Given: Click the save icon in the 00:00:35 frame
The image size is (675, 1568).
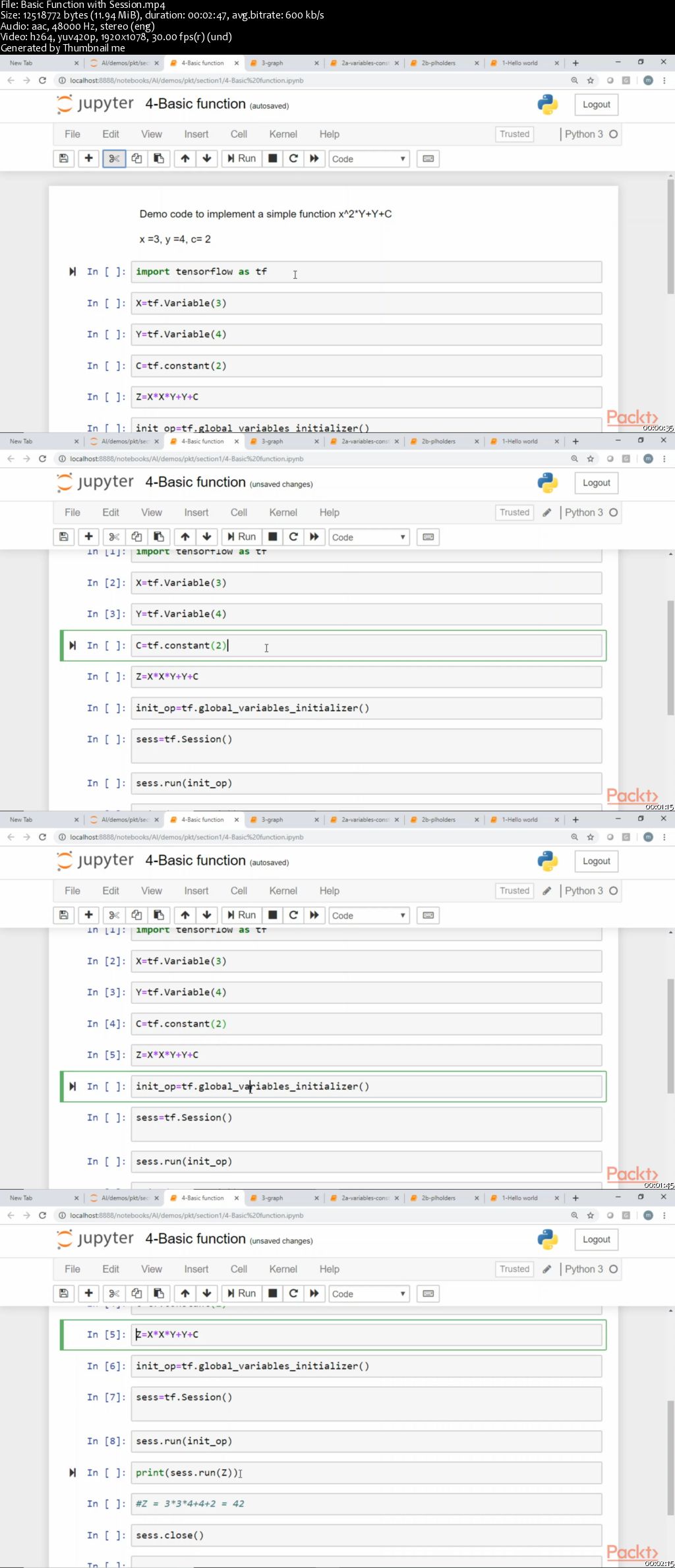Looking at the screenshot, I should tap(64, 158).
